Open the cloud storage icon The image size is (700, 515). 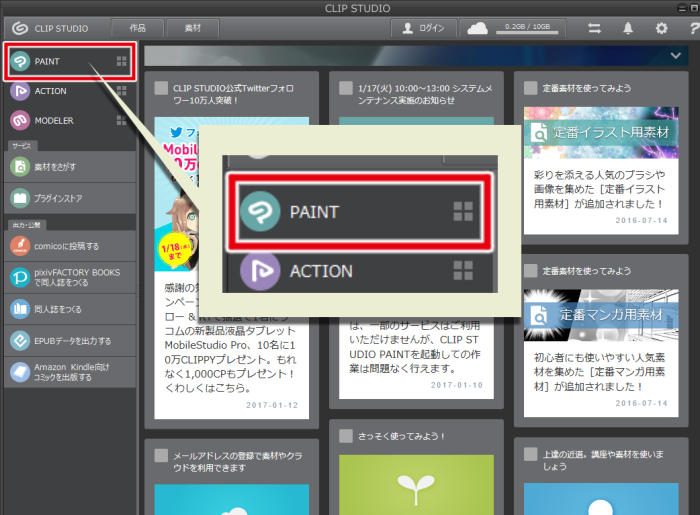click(x=477, y=28)
